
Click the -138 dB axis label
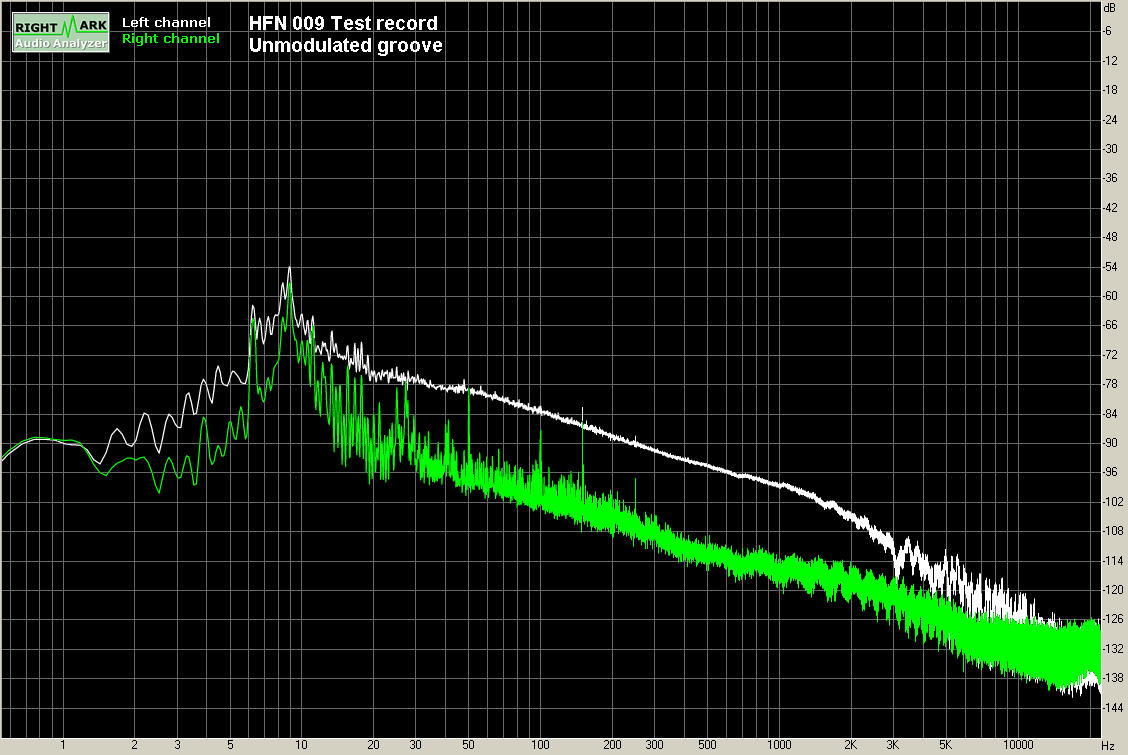(x=1112, y=678)
